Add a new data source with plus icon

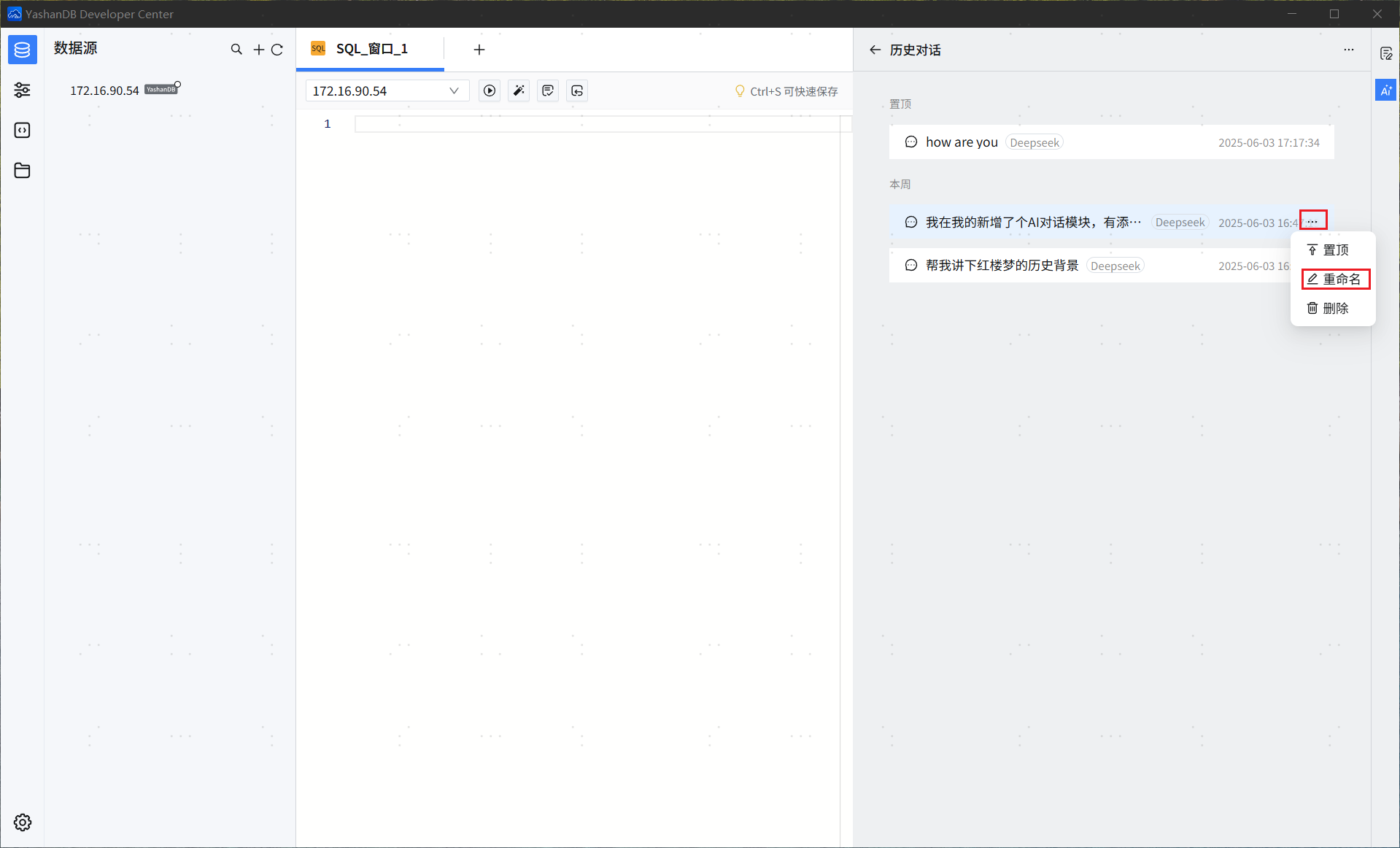coord(258,50)
